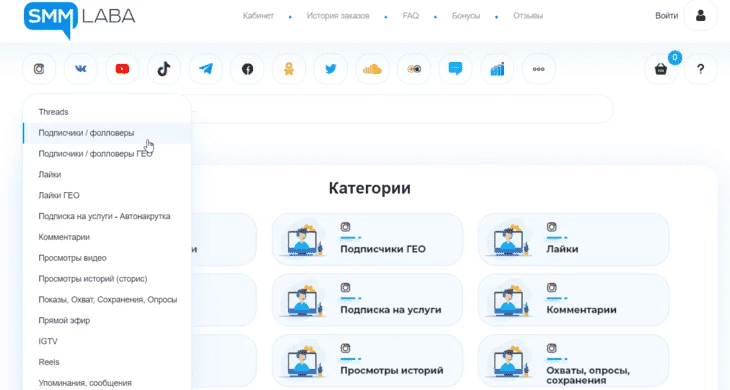730x390 pixels.
Task: Select Комментарии in the dropdown list
Action: [107, 237]
